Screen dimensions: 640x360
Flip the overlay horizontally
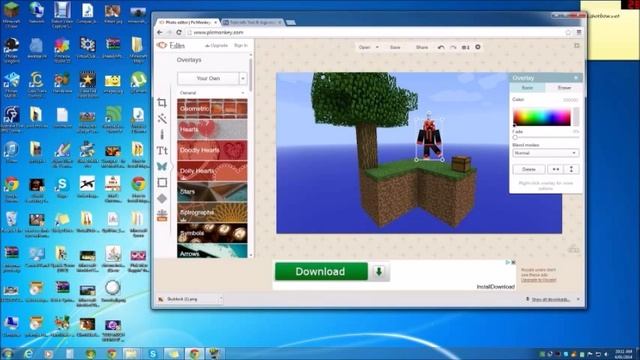(x=556, y=169)
